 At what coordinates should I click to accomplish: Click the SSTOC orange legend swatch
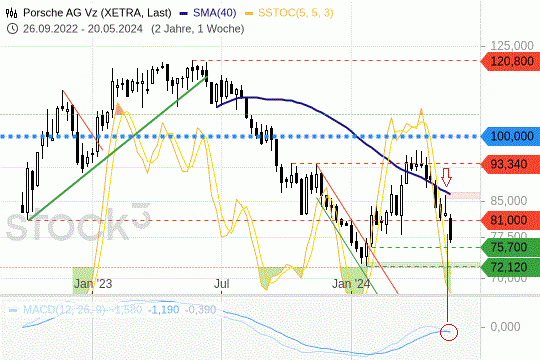tap(249, 13)
